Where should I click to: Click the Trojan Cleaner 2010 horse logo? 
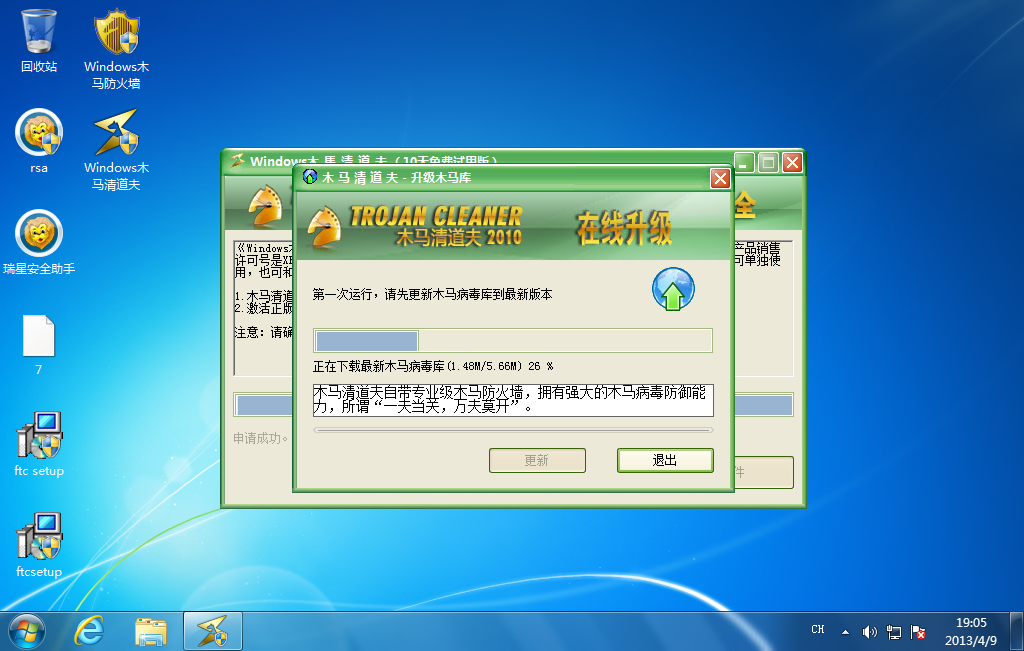(x=325, y=228)
